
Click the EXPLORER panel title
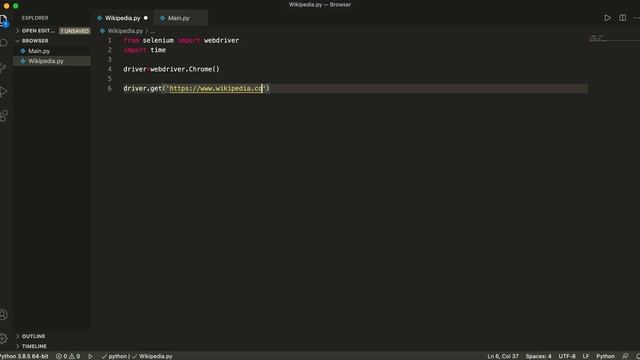(x=35, y=18)
